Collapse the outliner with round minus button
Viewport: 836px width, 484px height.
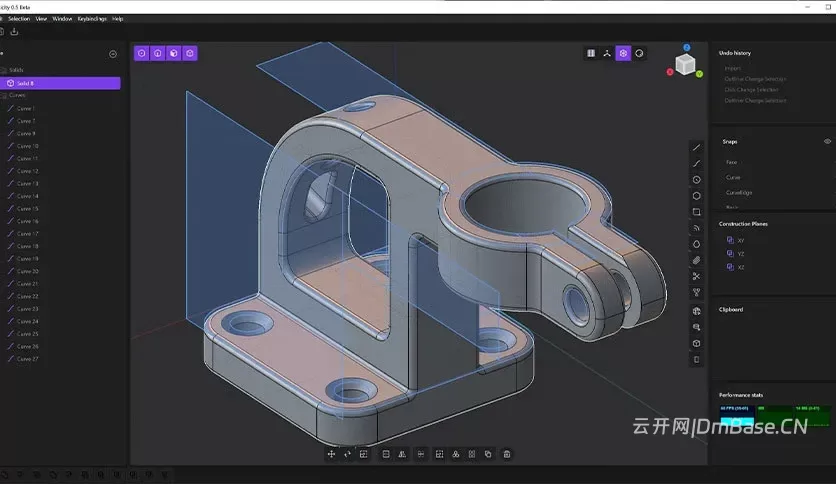click(x=112, y=54)
